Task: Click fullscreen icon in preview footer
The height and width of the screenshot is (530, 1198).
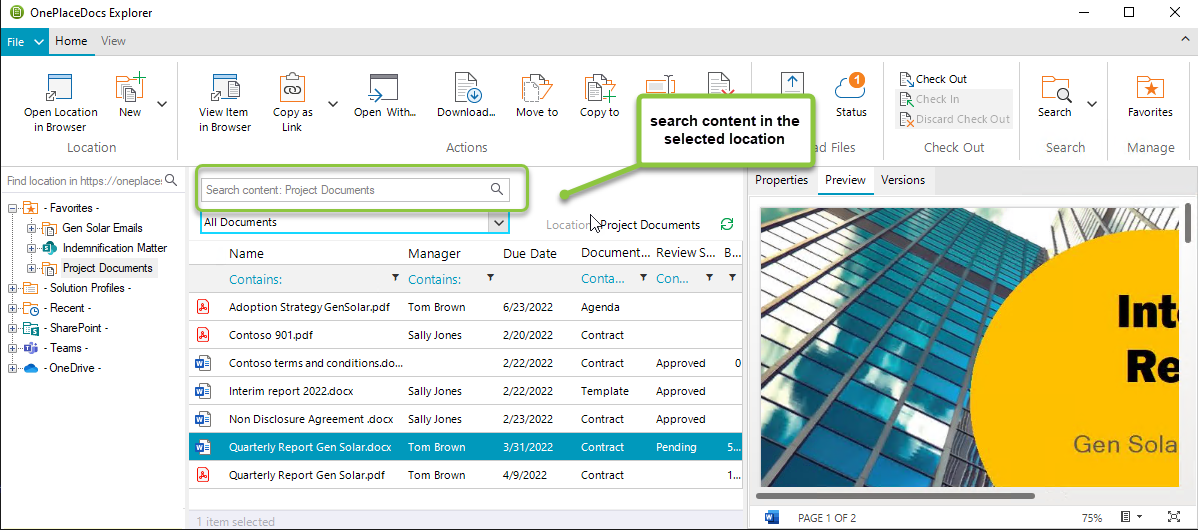Action: [1174, 517]
